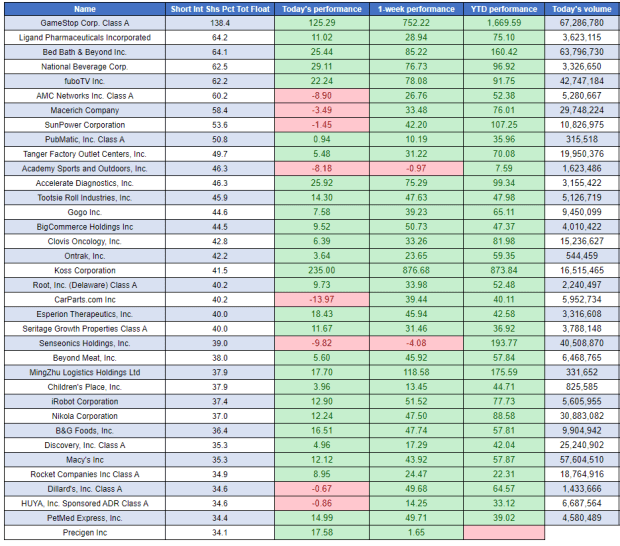
Task: Select MingZhu 1-week performance 118.58
Action: tap(416, 372)
